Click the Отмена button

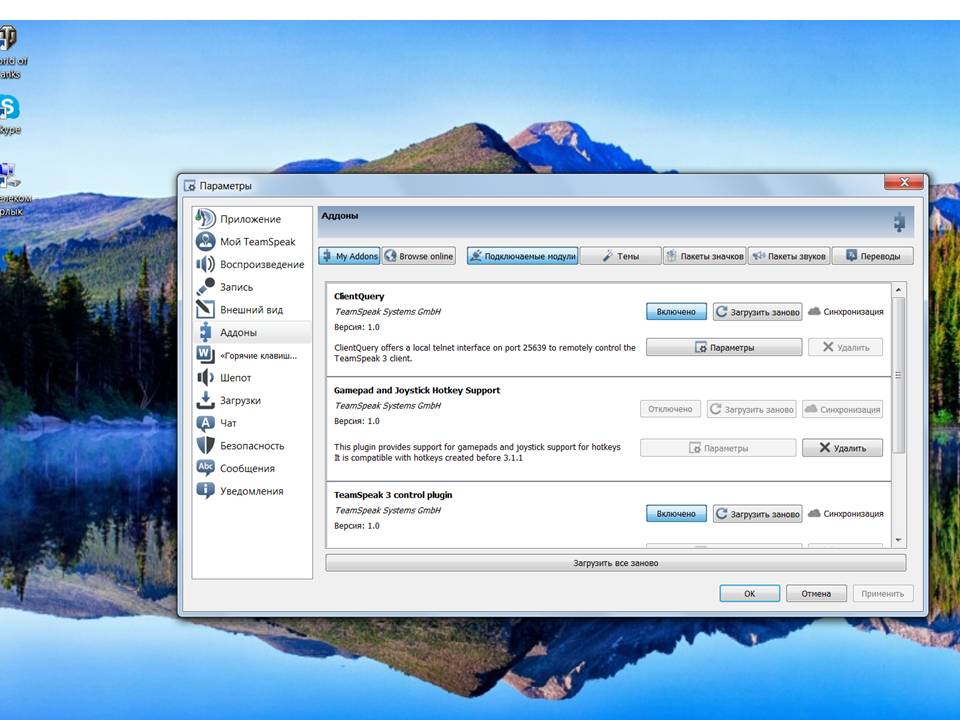tap(816, 593)
